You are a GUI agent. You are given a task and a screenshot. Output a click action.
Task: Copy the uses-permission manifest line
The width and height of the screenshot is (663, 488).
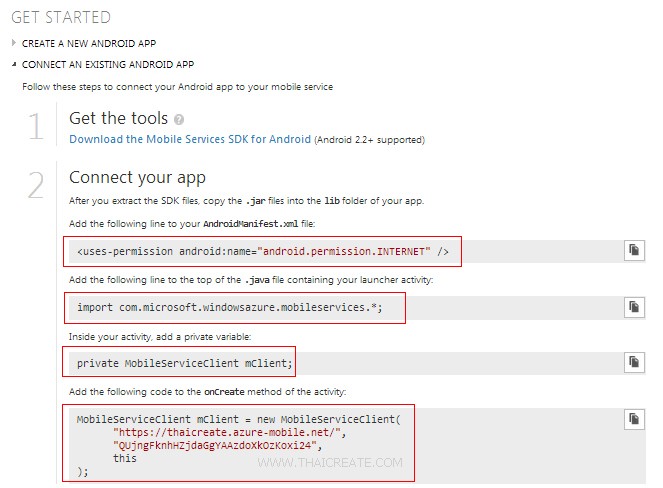633,250
